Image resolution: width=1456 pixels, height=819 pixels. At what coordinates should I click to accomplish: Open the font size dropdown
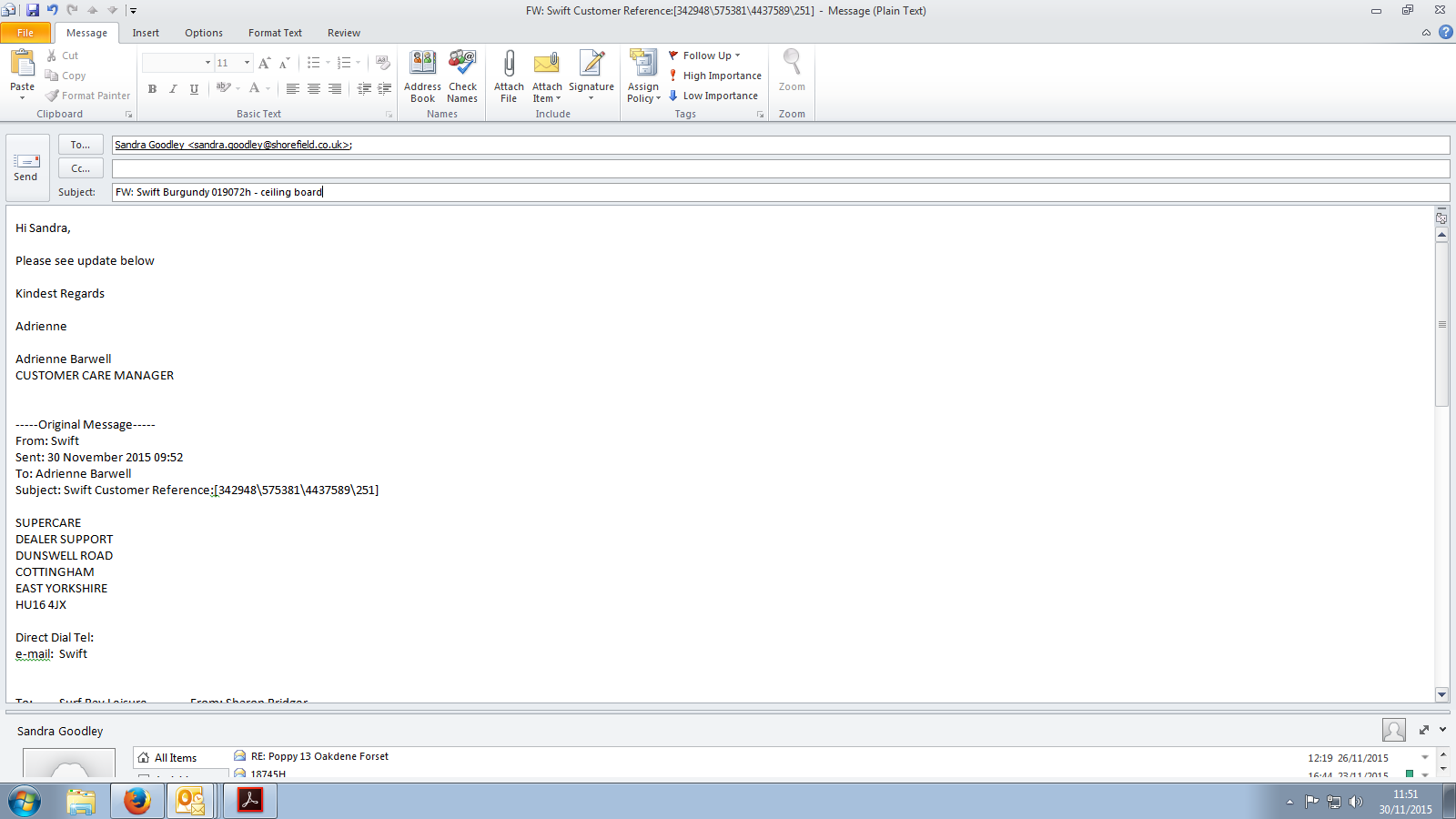click(247, 63)
